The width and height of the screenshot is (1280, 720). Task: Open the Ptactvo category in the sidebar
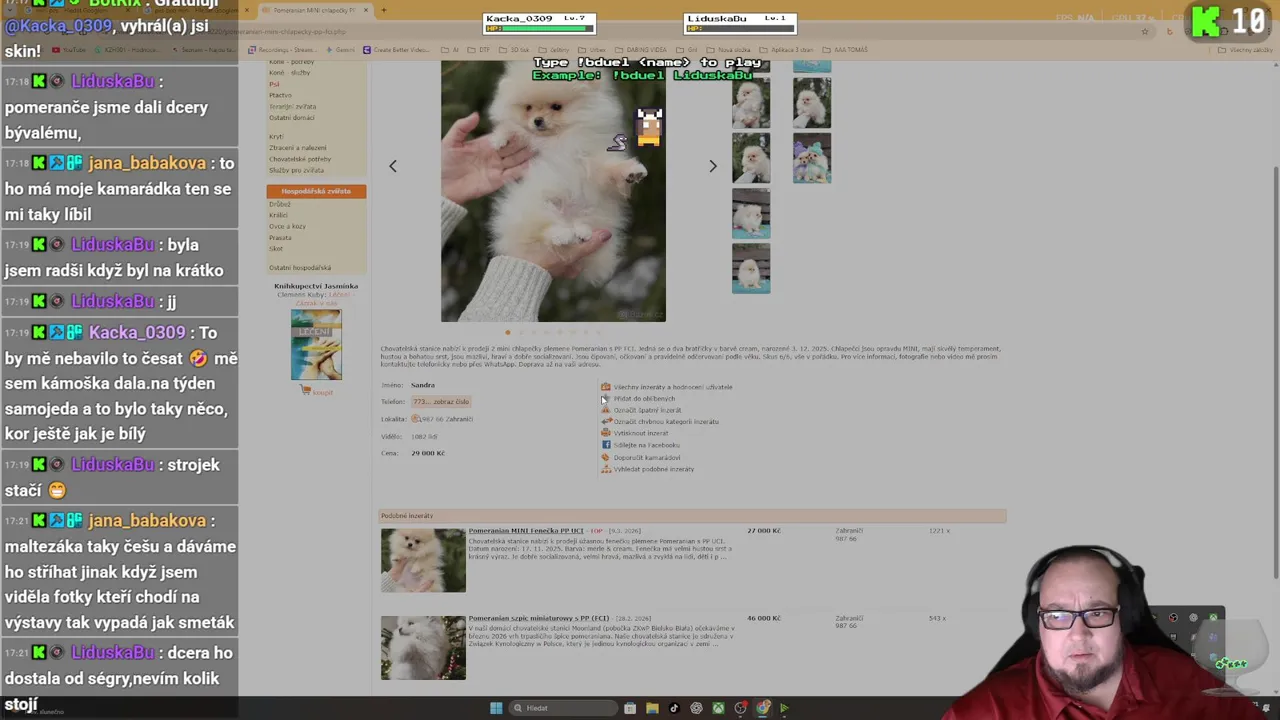point(280,95)
